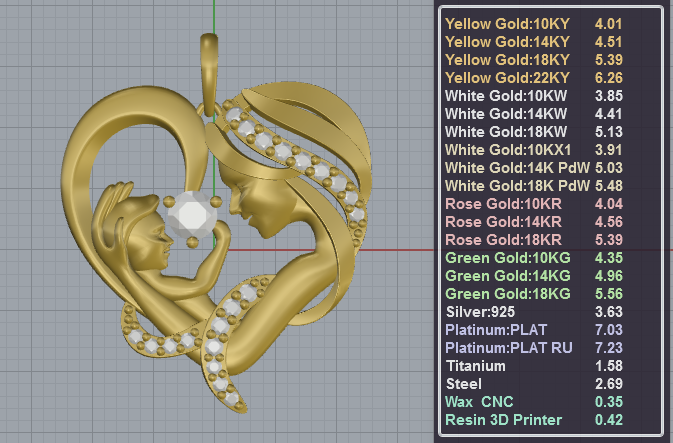Select the Yellow Gold:14KY row
The image size is (673, 443).
[534, 42]
